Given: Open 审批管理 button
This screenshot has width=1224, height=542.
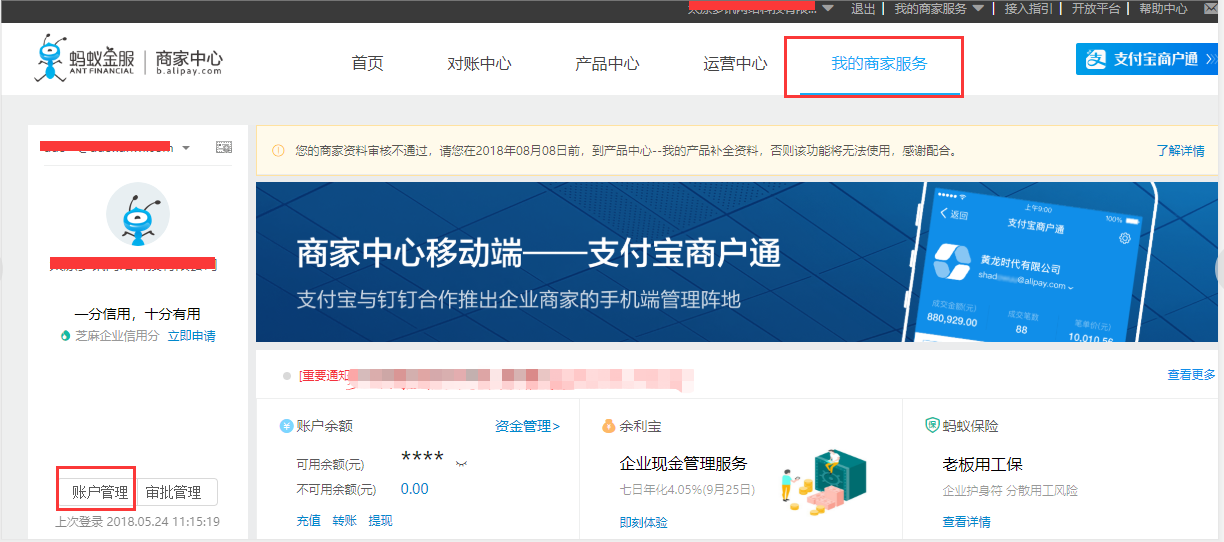Looking at the screenshot, I should pyautogui.click(x=174, y=492).
